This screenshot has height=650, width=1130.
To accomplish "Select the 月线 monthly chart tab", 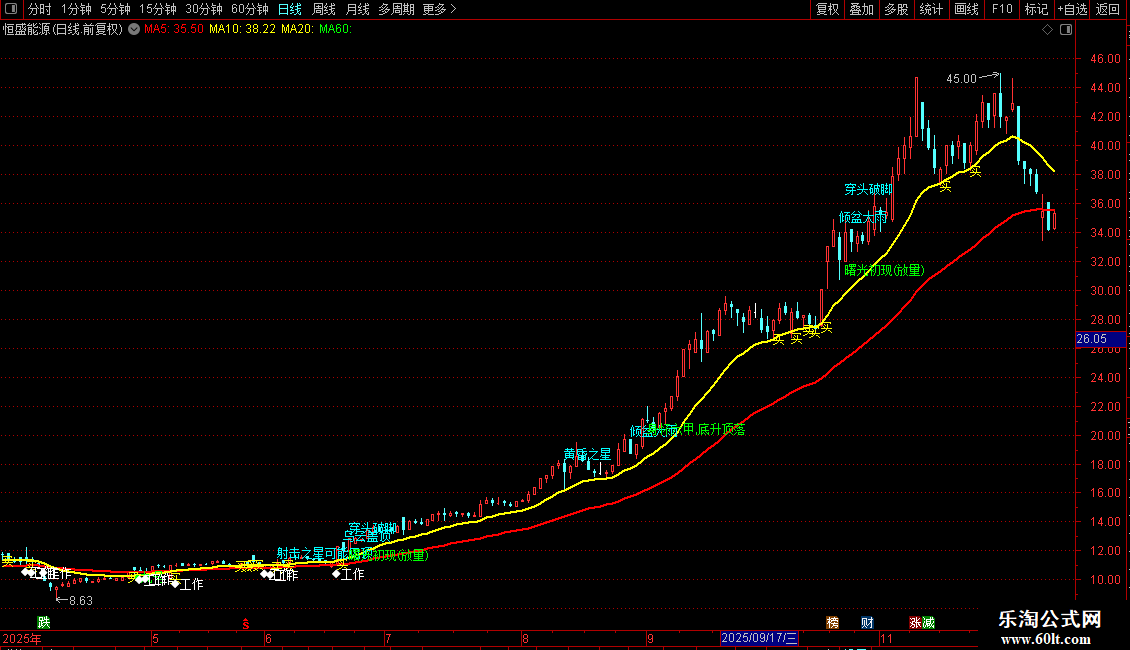I will (357, 9).
